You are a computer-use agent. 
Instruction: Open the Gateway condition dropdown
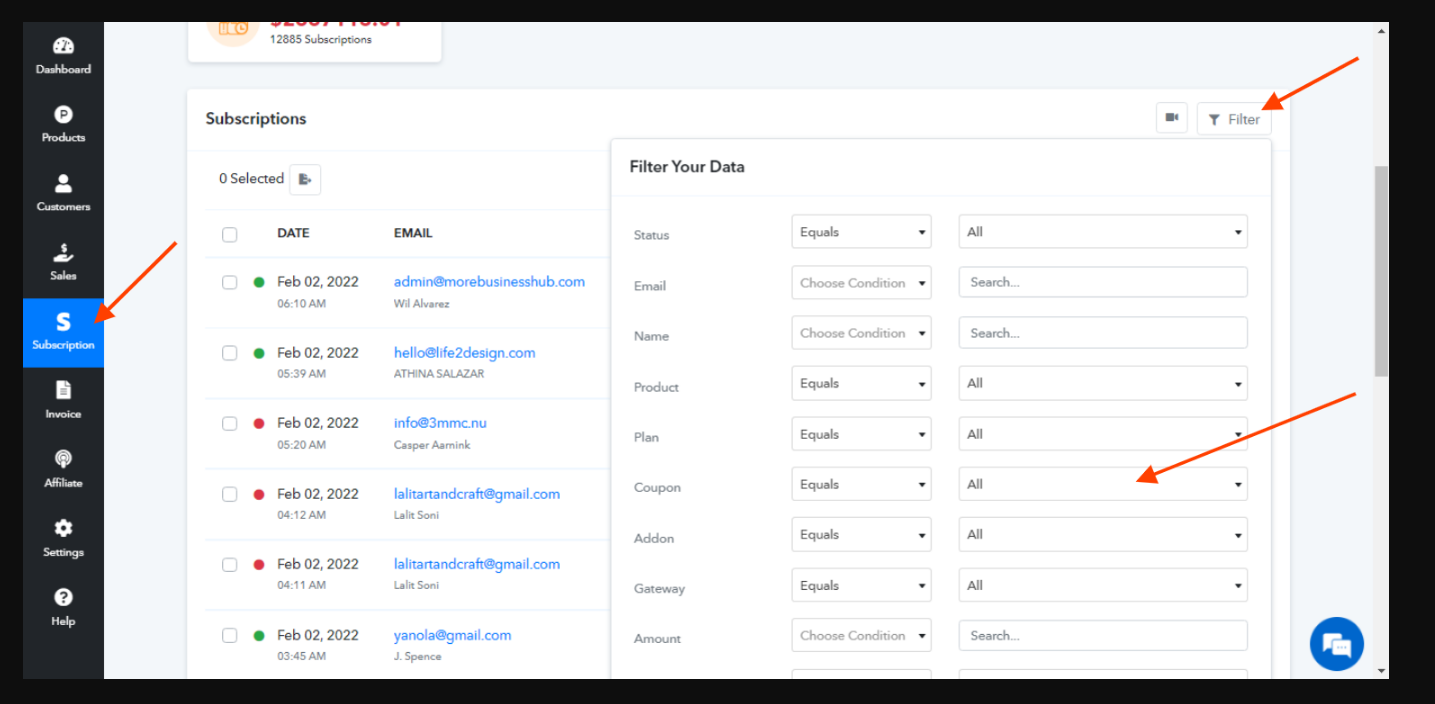(861, 585)
